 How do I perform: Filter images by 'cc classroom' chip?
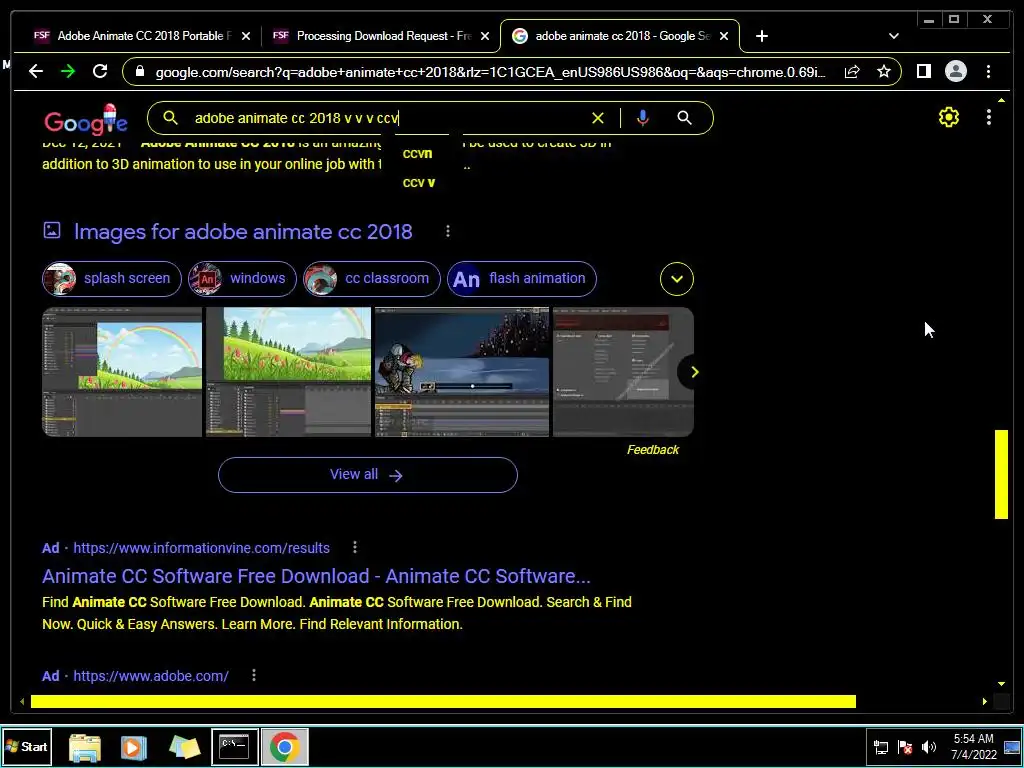372,279
